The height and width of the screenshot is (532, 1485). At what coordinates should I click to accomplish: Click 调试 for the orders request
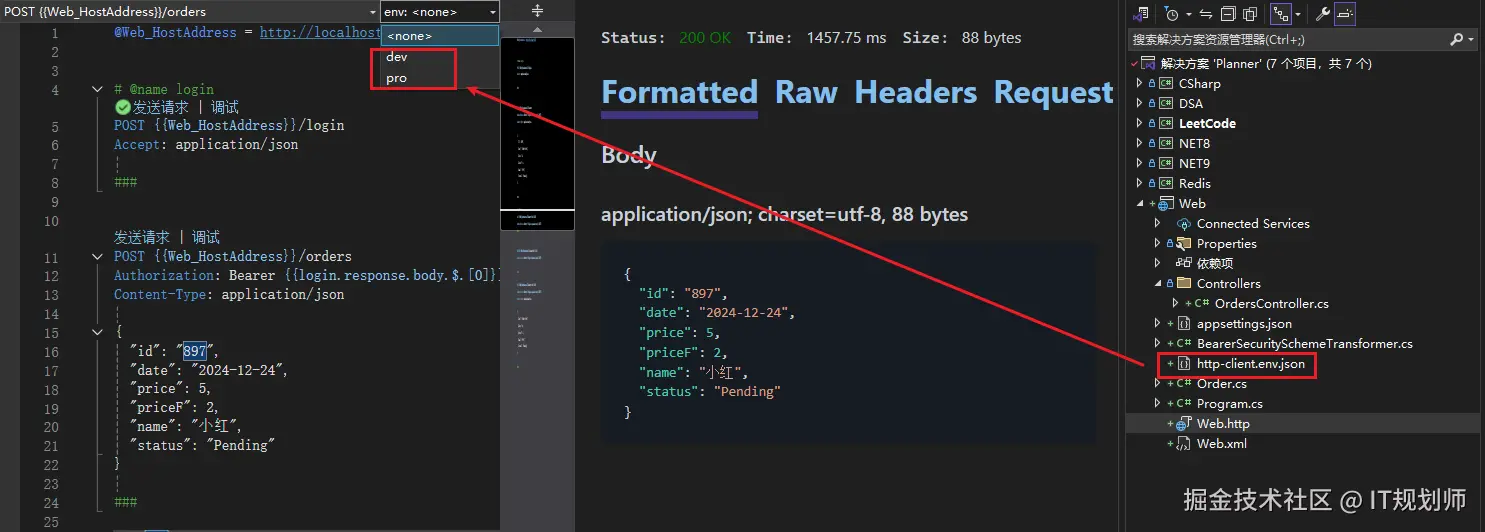click(x=206, y=237)
